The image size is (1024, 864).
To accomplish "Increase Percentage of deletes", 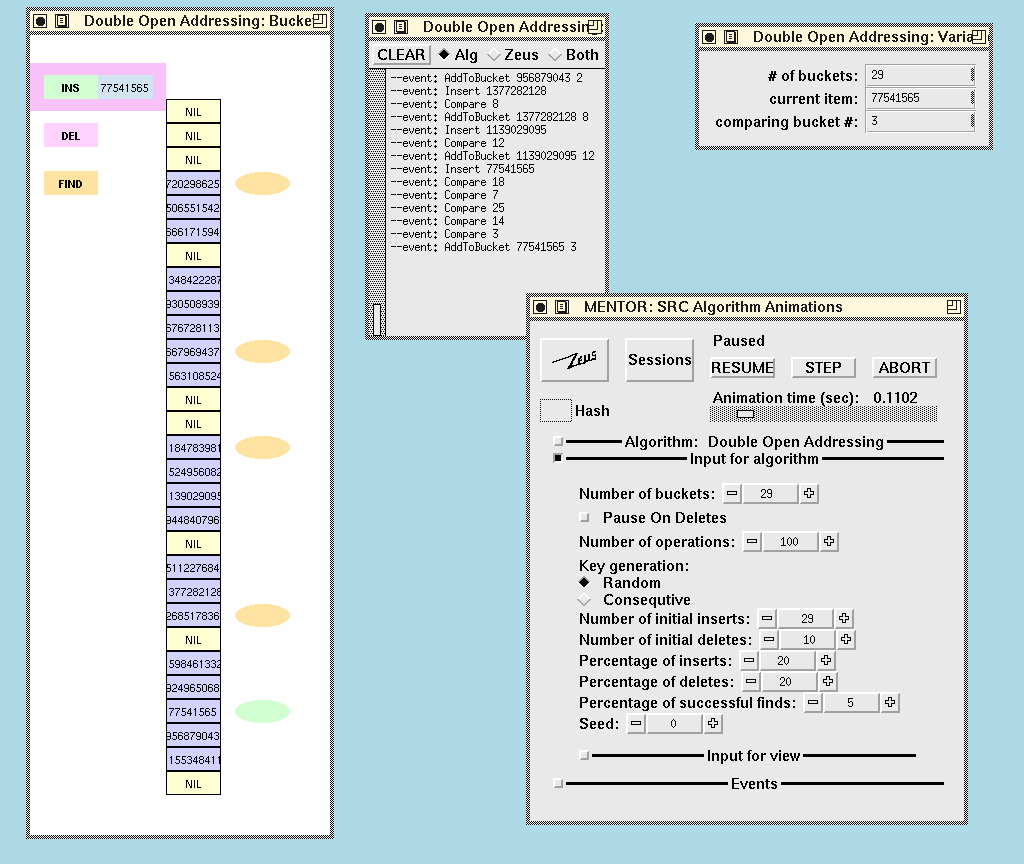I will pos(827,681).
